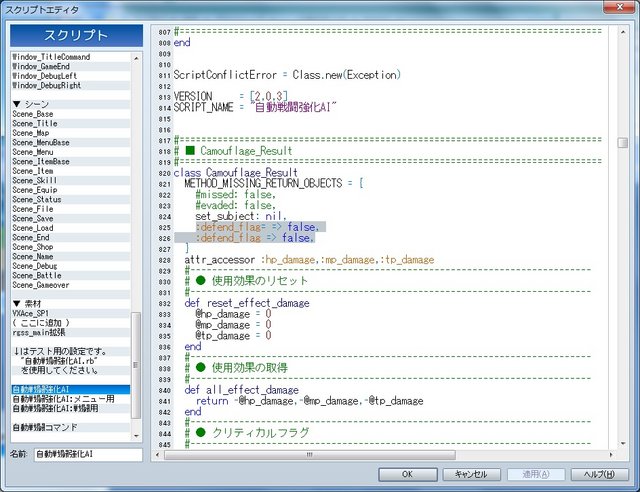Click the OK button
Screen dimensions: 640x492
pos(408,474)
